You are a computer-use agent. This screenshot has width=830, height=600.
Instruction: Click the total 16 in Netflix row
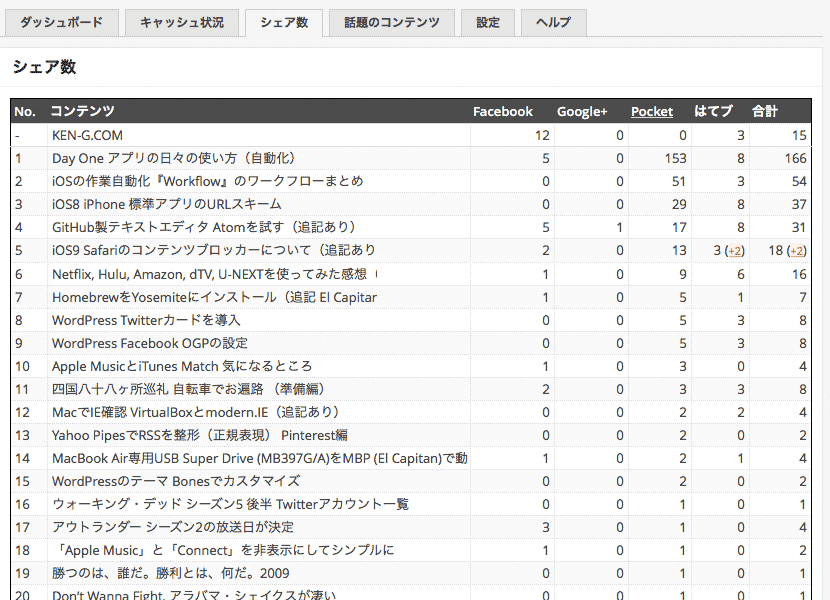[799, 274]
